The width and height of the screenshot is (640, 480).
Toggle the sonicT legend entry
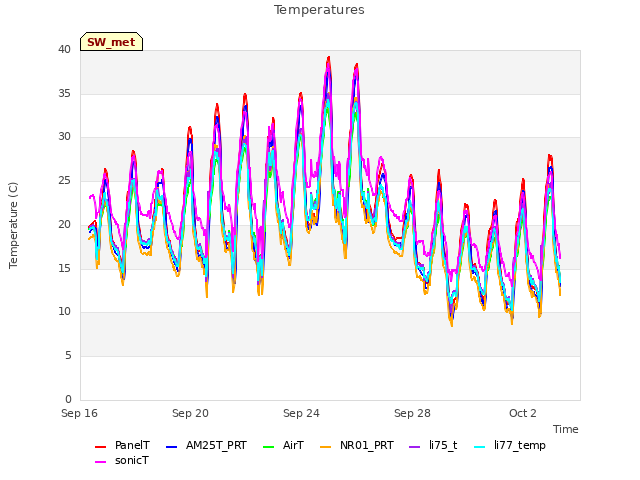(122, 460)
